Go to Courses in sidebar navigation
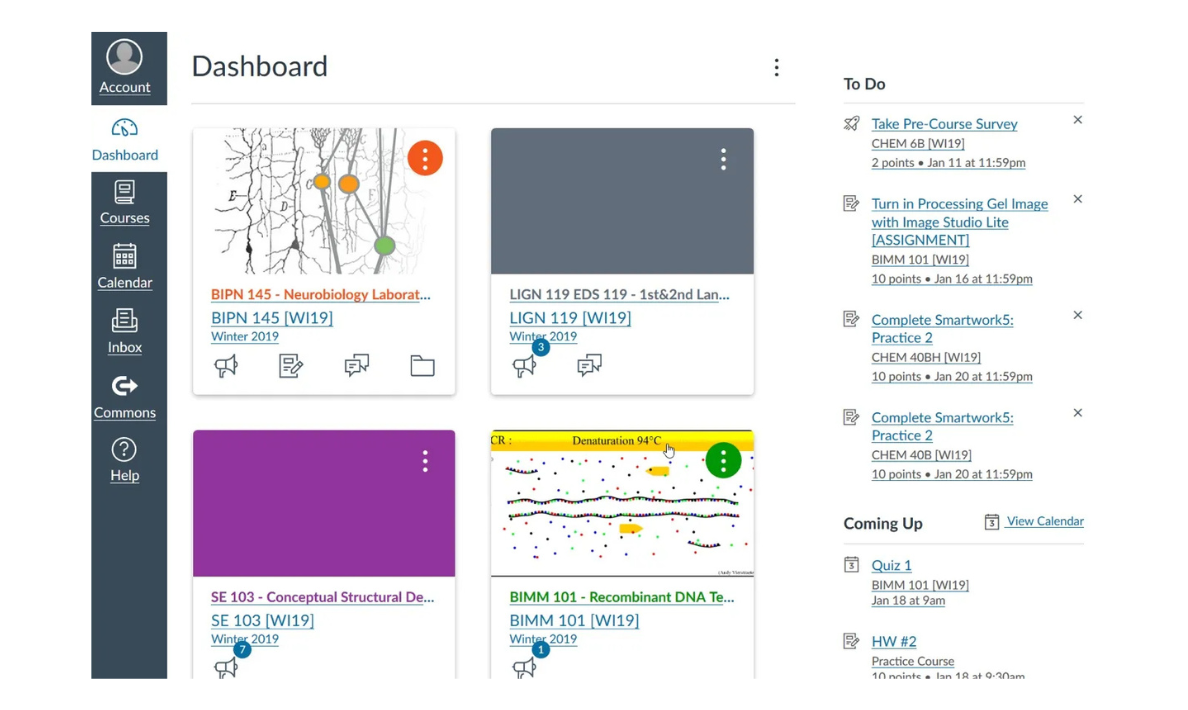1188x710 pixels. point(125,202)
